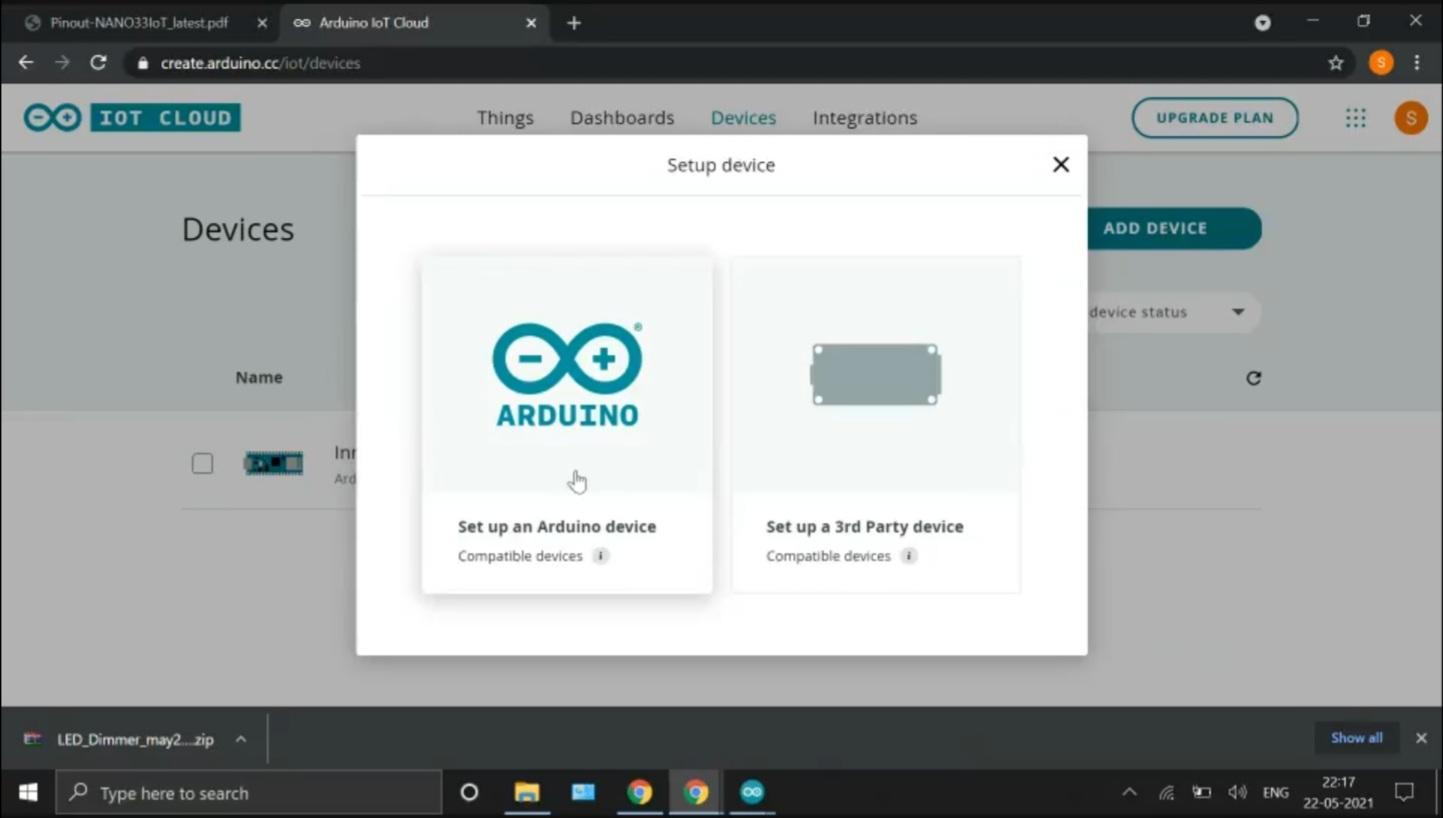View site security lock info

142,63
